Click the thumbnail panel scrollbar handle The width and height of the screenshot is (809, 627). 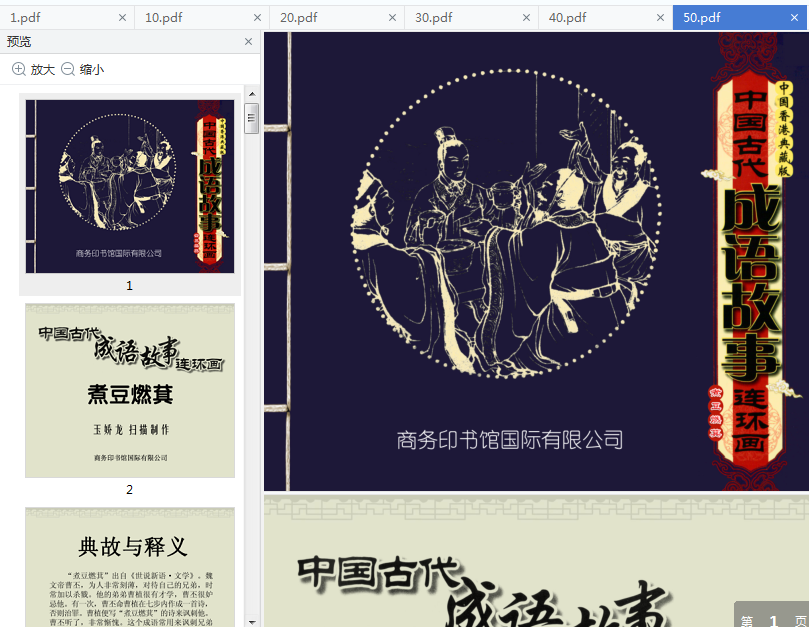(x=252, y=118)
